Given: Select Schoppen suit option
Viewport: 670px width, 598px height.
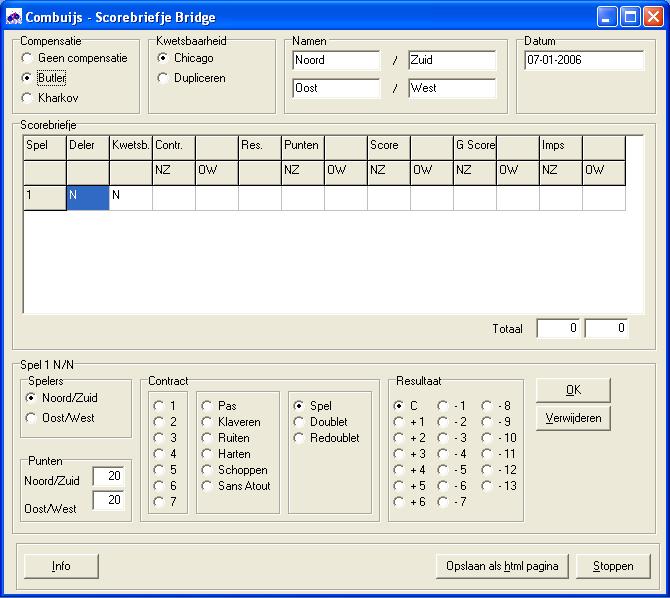Looking at the screenshot, I should tap(207, 470).
